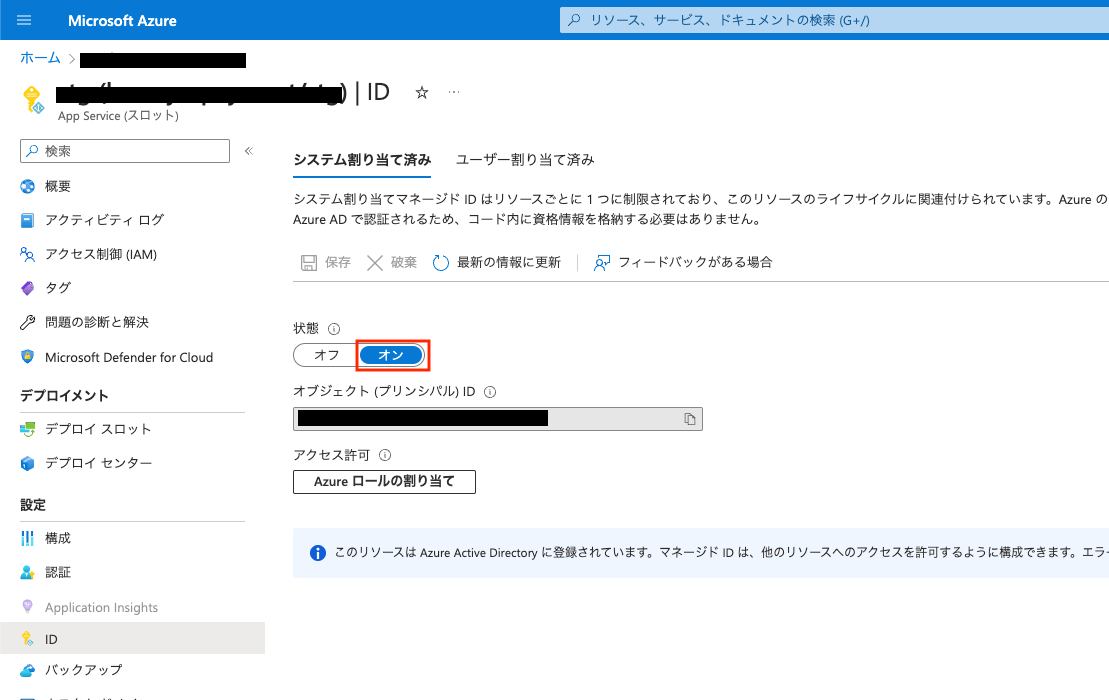Click the info icon next to 状態

click(335, 329)
